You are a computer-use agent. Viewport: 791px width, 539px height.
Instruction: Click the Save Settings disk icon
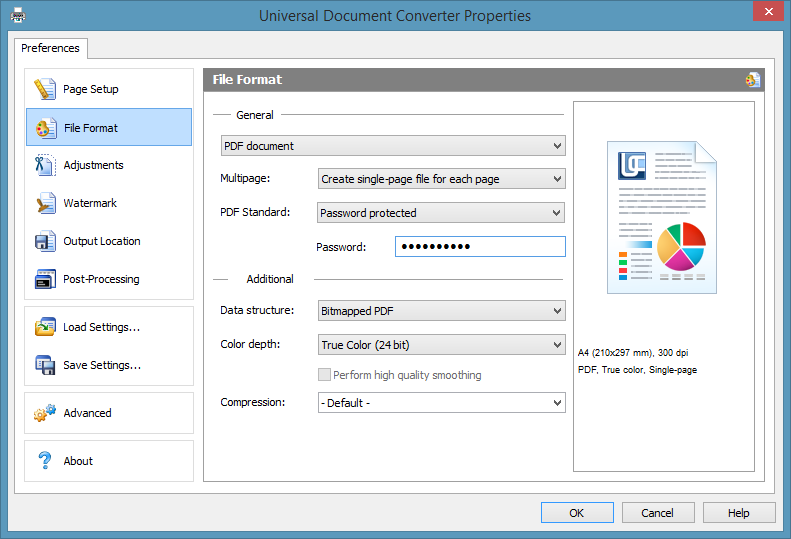pos(45,365)
